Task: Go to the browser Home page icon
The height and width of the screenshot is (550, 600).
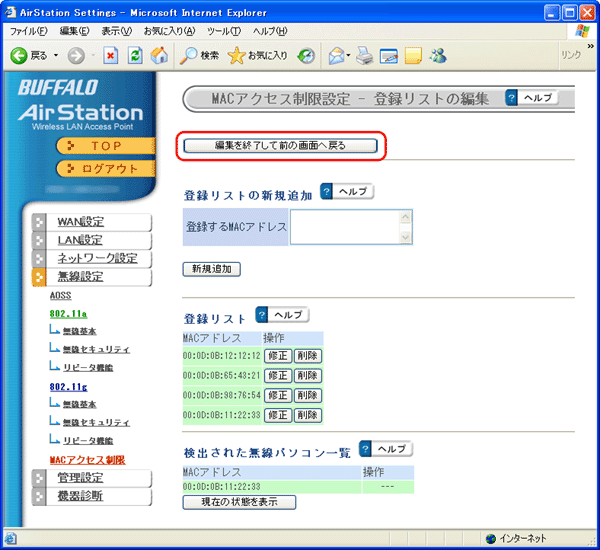Action: [158, 56]
